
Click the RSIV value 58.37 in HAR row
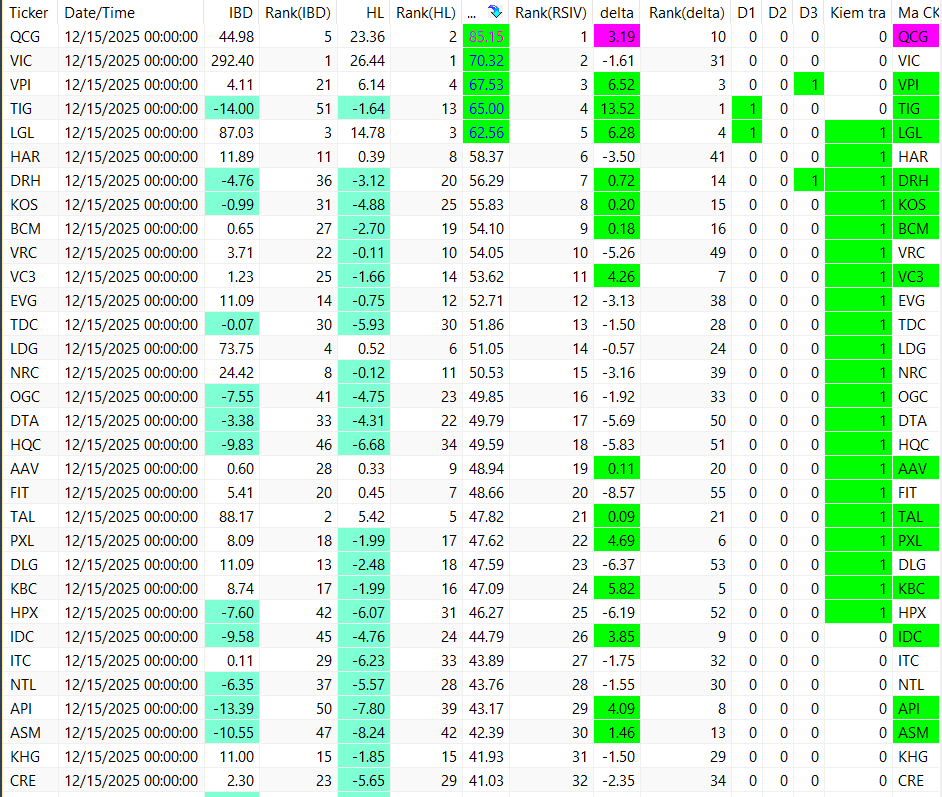pyautogui.click(x=486, y=157)
